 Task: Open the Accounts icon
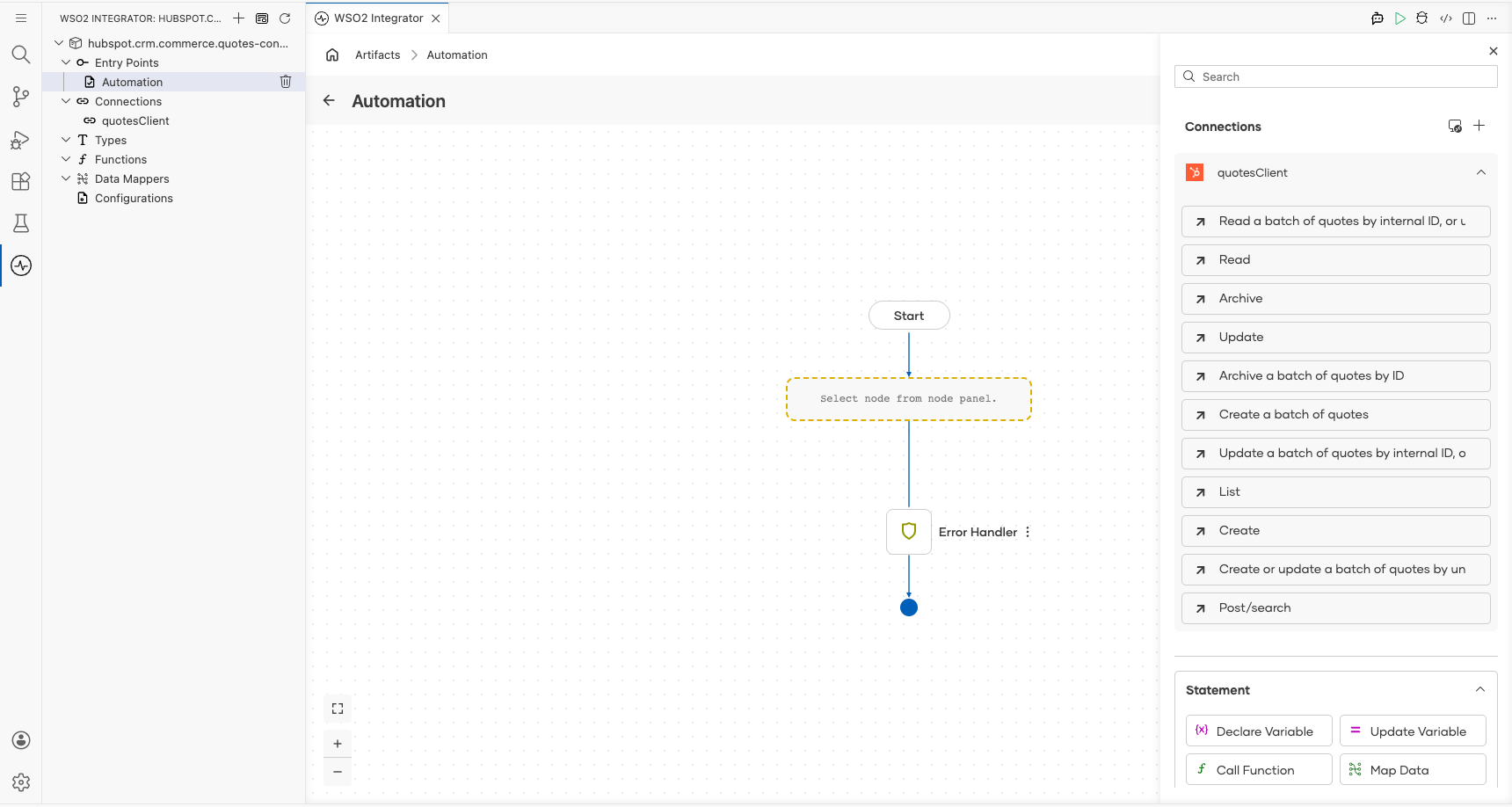(21, 740)
